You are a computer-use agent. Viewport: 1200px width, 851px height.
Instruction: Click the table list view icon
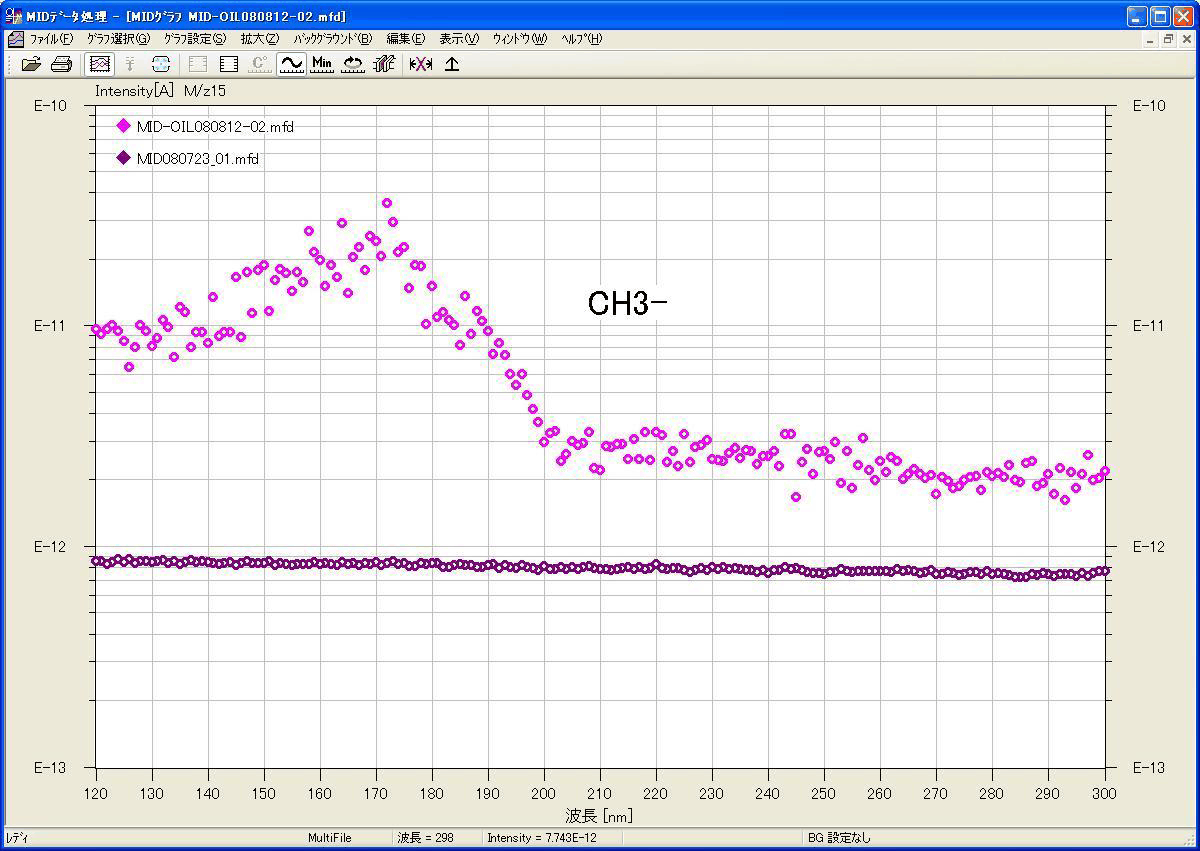pyautogui.click(x=229, y=64)
